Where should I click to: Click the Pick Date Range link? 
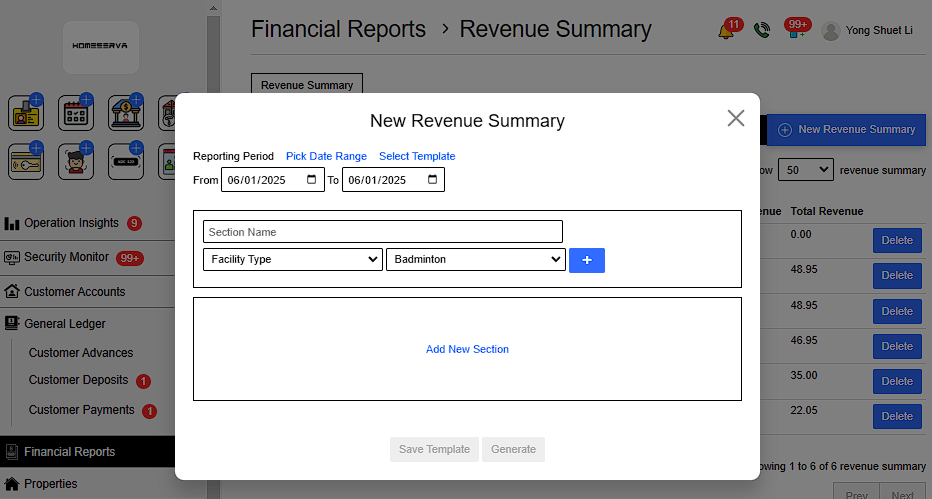(x=326, y=156)
